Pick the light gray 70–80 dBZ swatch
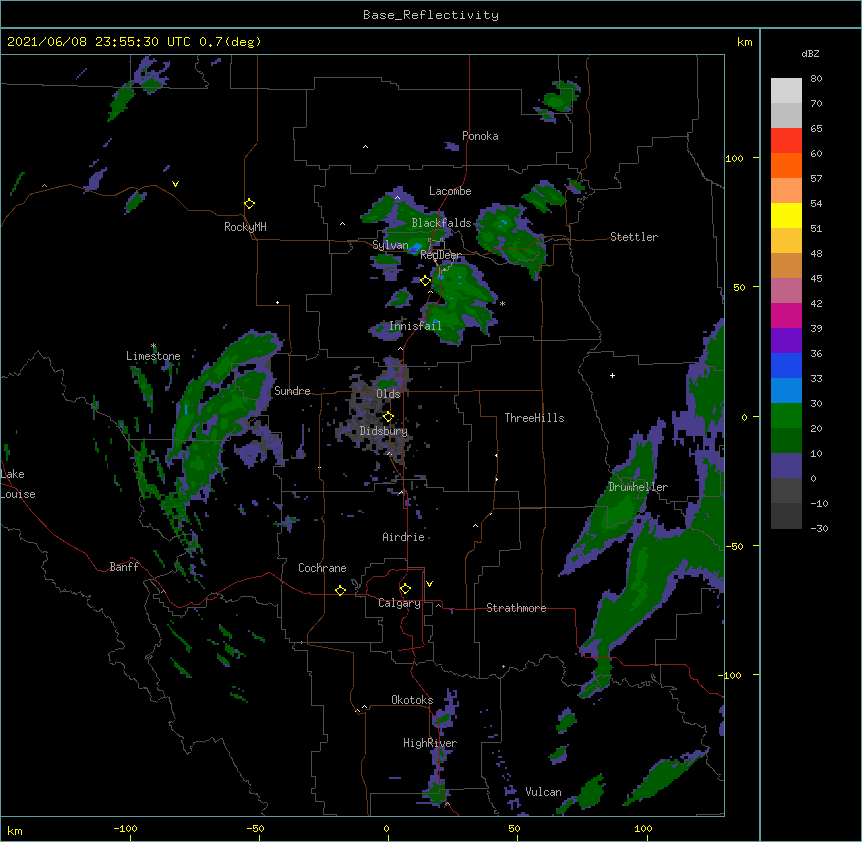The width and height of the screenshot is (862, 842). pos(786,90)
